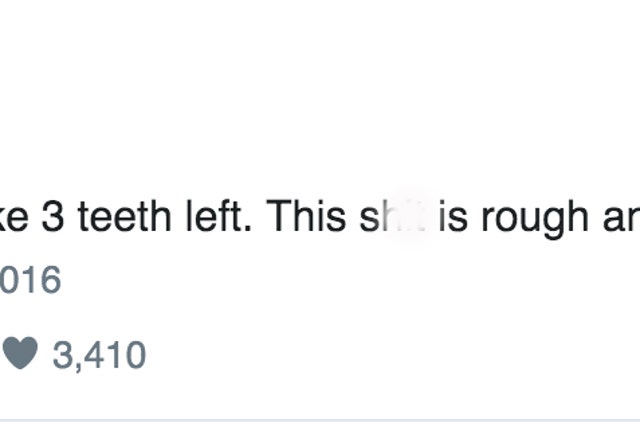Click the period after the word 'left'
Viewport: 640px width, 427px height.
[248, 229]
